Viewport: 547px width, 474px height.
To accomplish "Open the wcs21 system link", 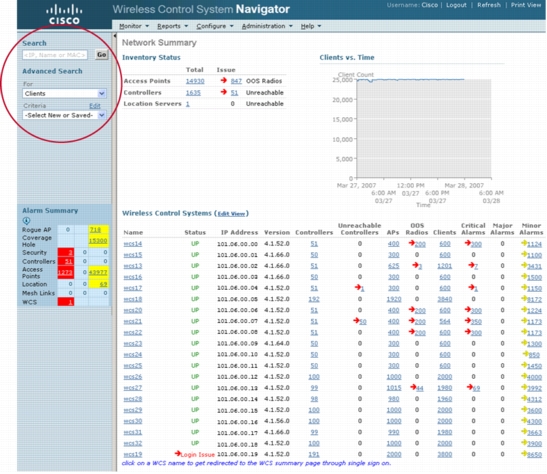I will pyautogui.click(x=133, y=321).
